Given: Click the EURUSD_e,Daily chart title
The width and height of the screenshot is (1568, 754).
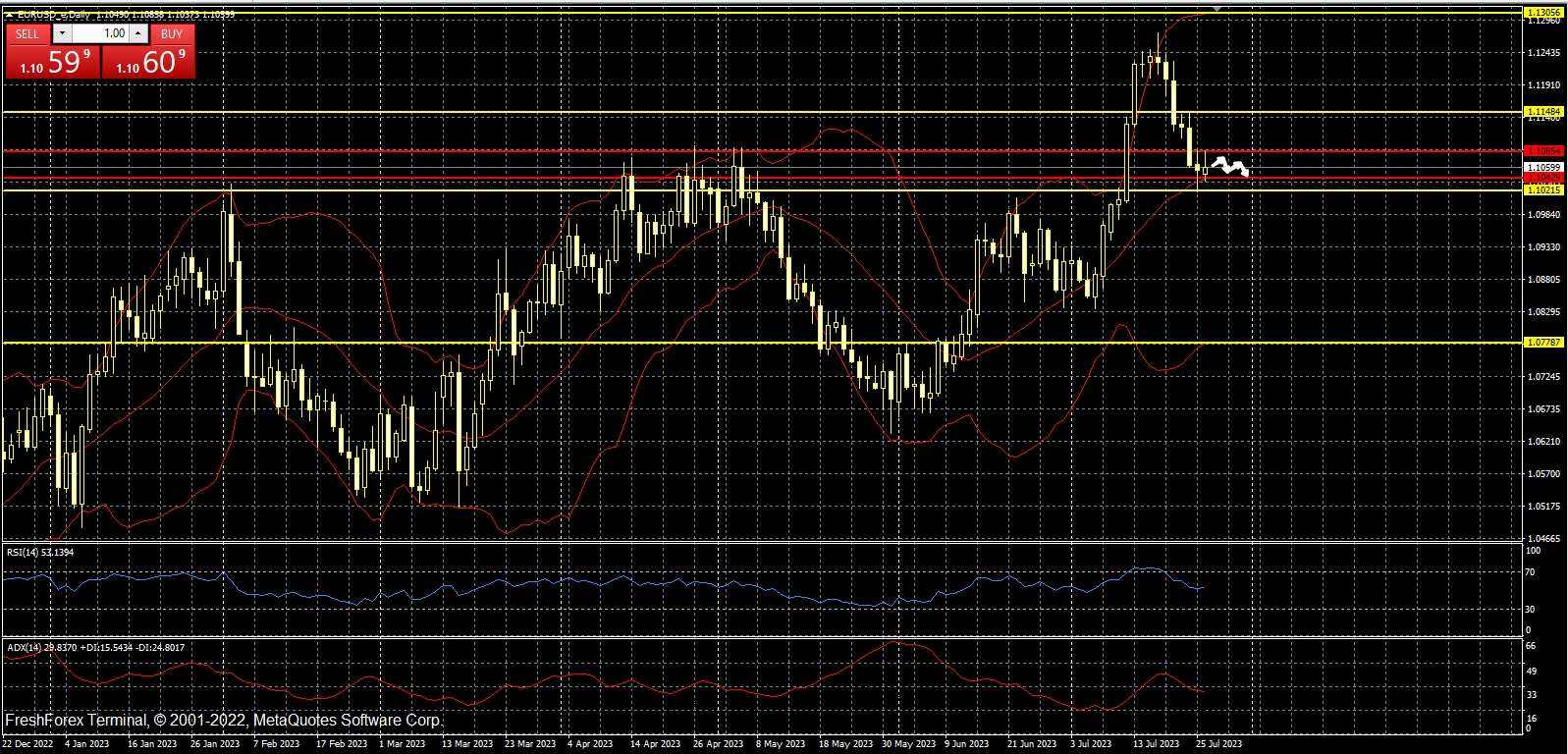Looking at the screenshot, I should pos(53,15).
